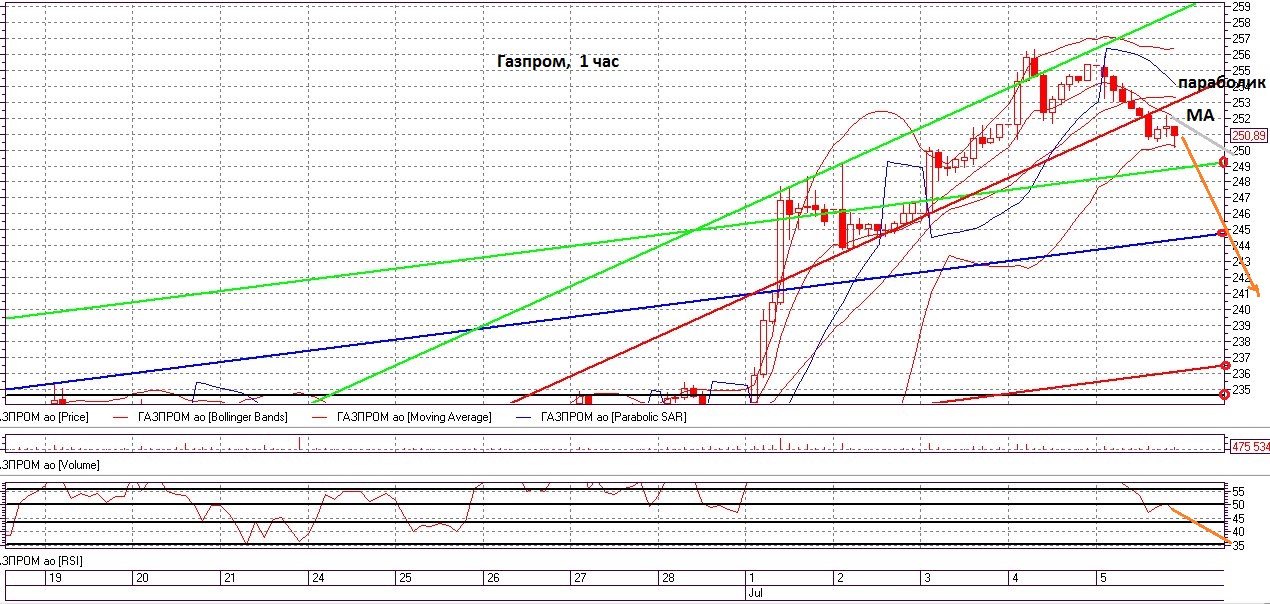The image size is (1270, 604).
Task: Click price scale value 256
Action: coord(1243,55)
